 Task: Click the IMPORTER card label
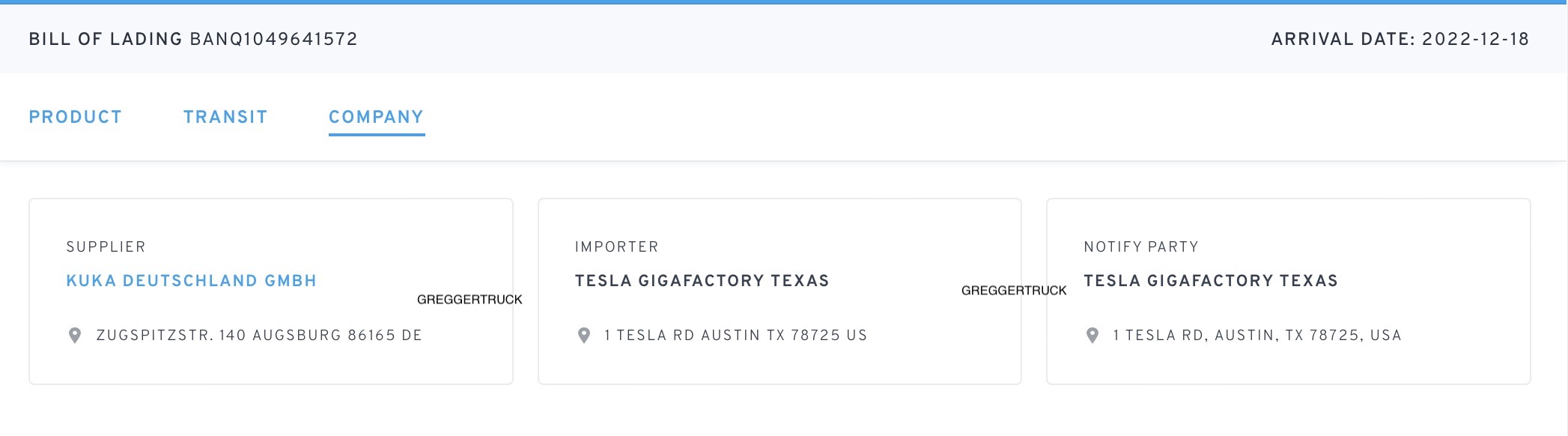point(616,247)
